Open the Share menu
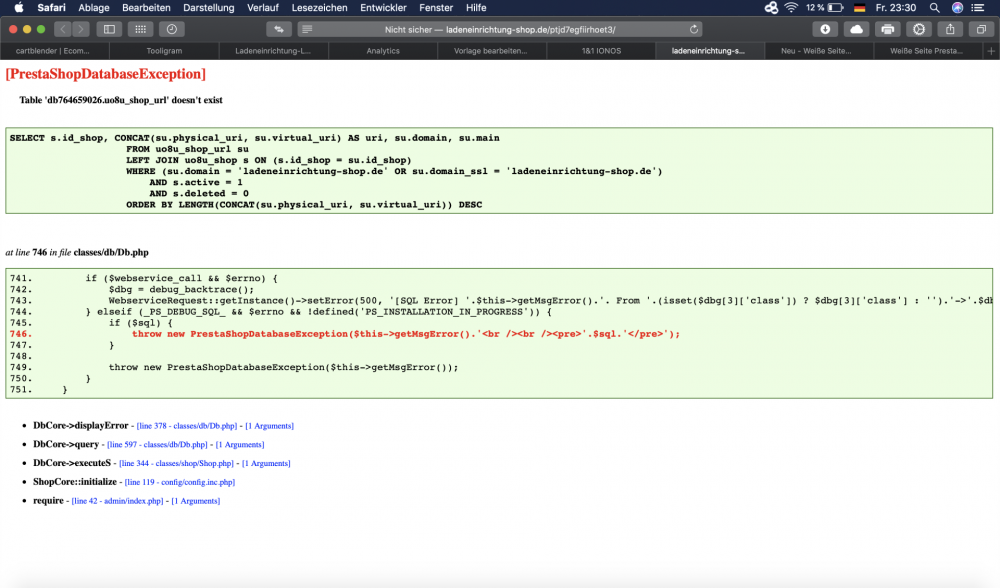 click(951, 29)
